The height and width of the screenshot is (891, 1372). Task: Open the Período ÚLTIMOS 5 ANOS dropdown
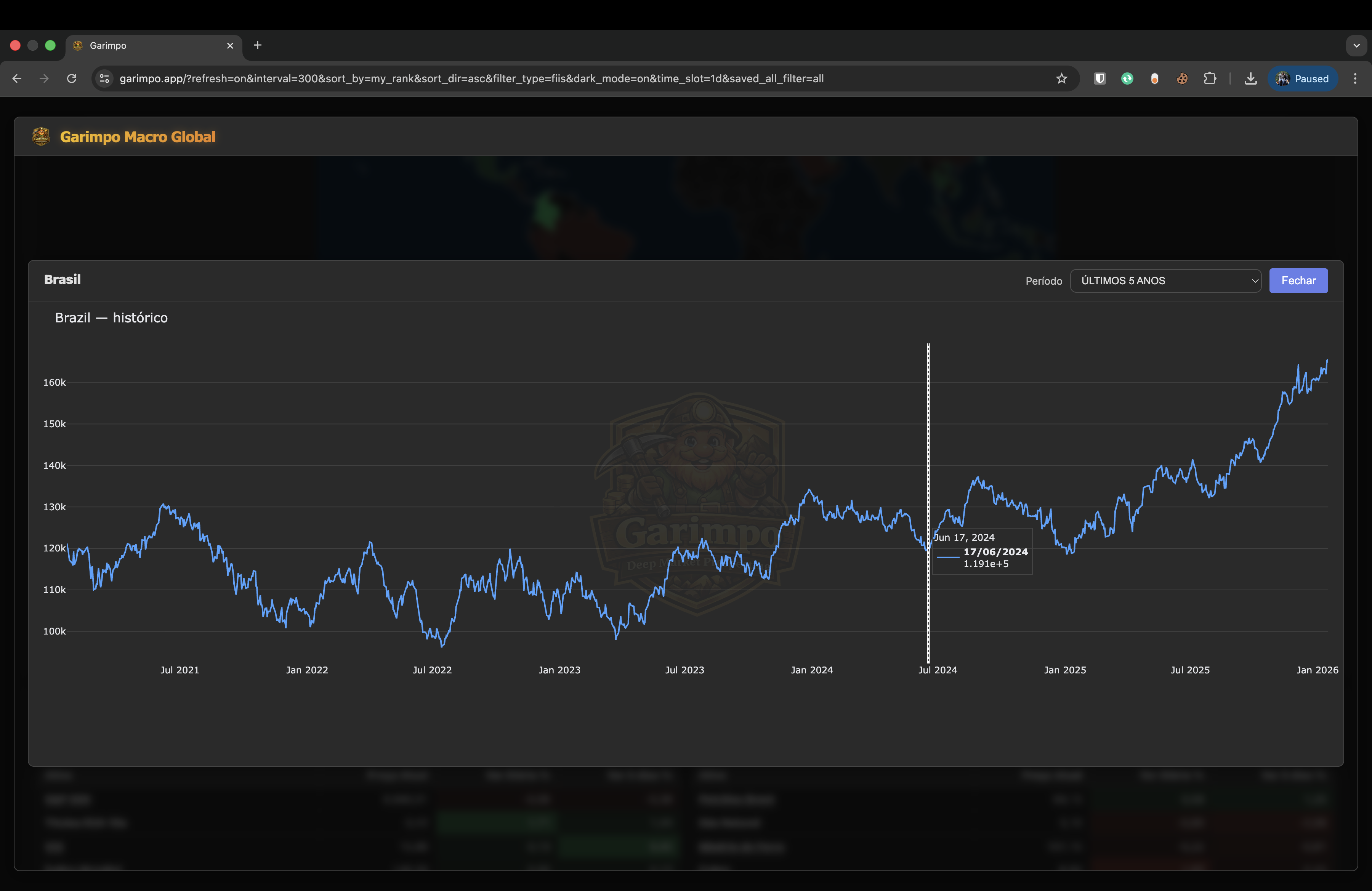click(x=1165, y=280)
